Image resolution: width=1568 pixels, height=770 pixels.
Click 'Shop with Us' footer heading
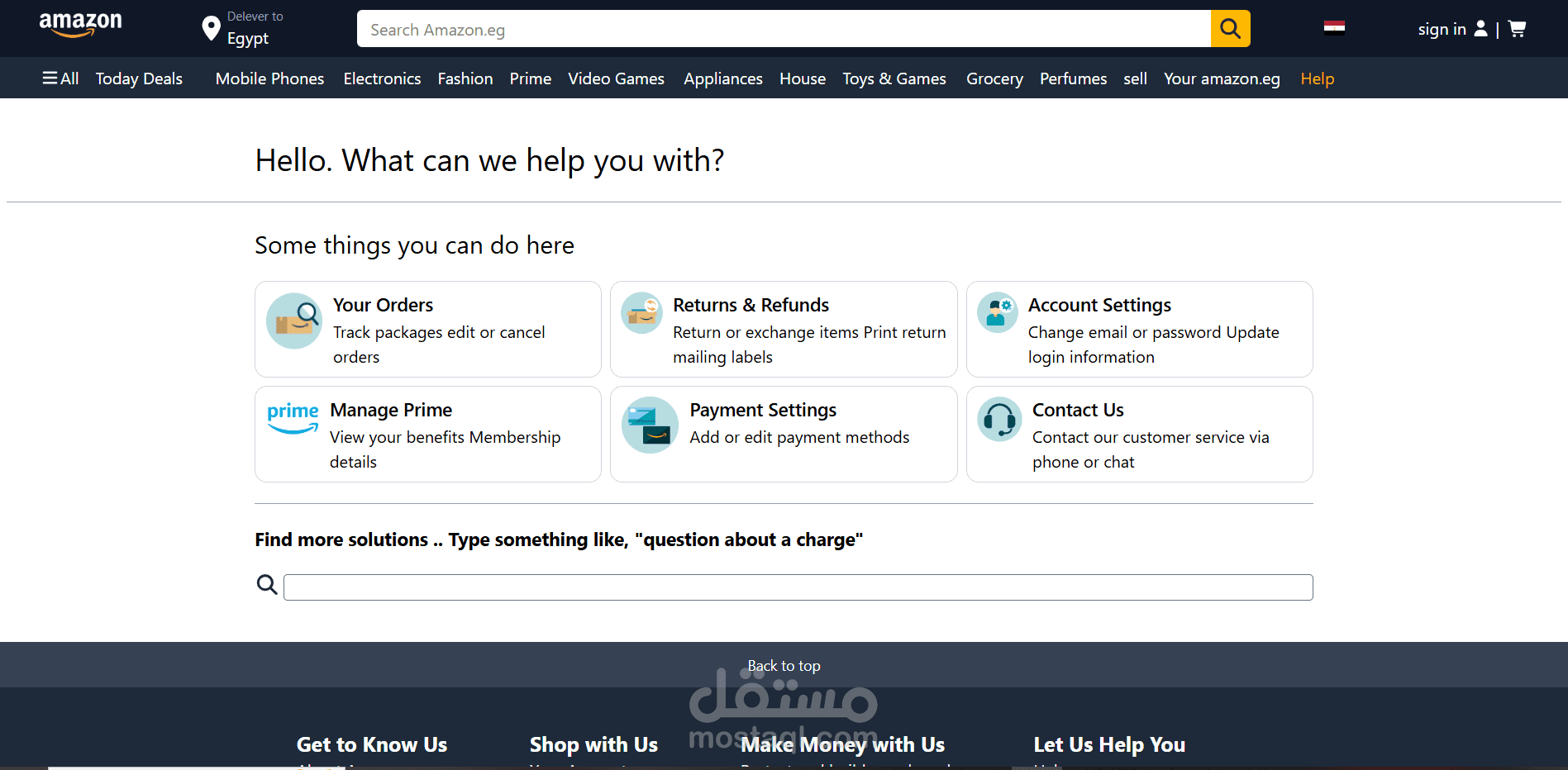(x=593, y=744)
